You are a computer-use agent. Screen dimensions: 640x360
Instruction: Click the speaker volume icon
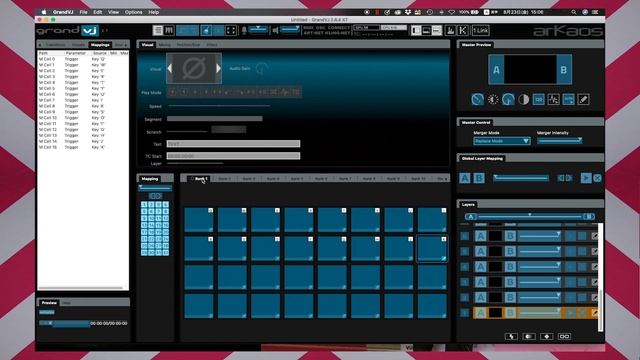[x=276, y=30]
